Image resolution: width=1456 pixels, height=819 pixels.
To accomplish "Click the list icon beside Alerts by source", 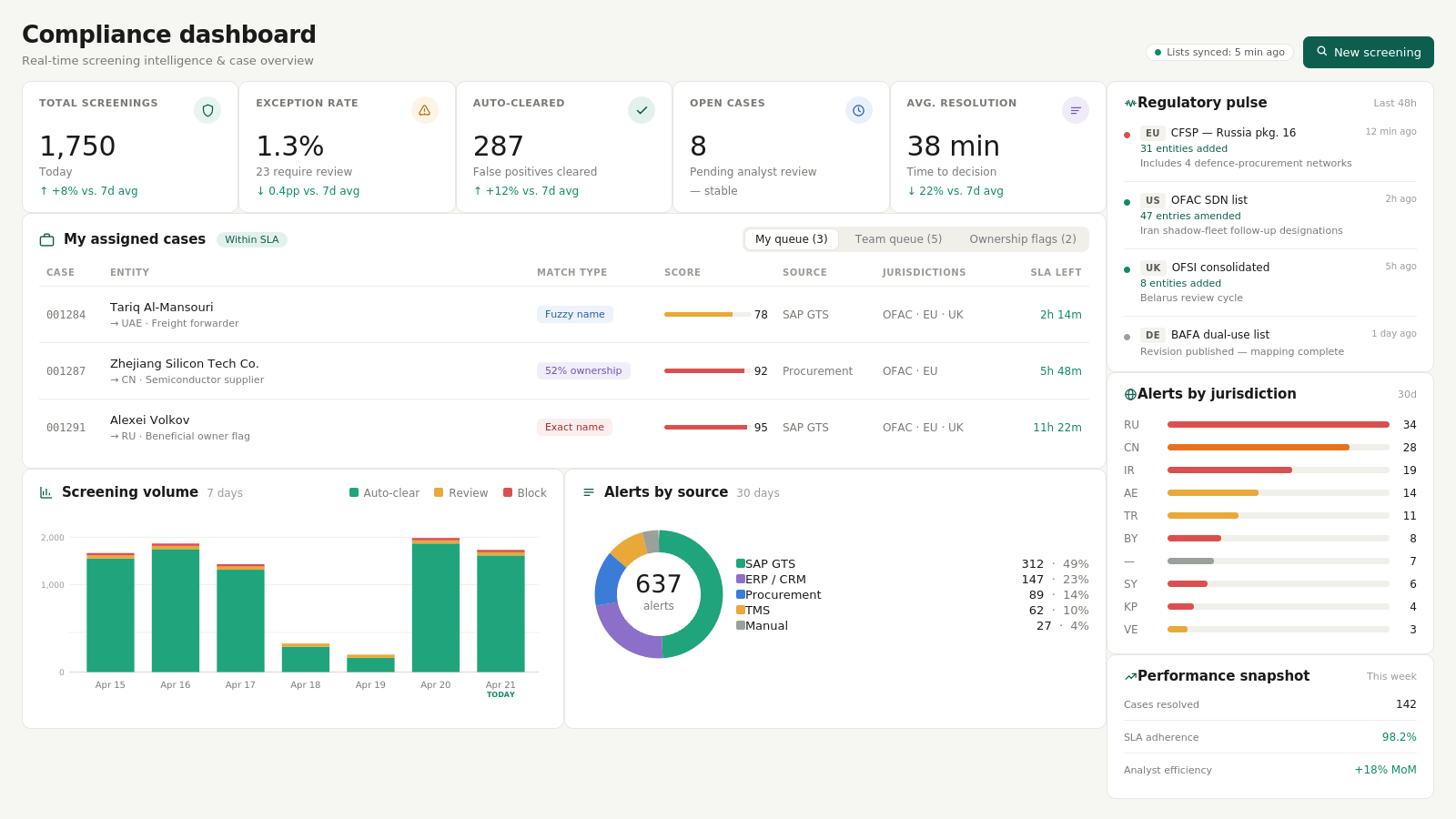I will pos(589,492).
